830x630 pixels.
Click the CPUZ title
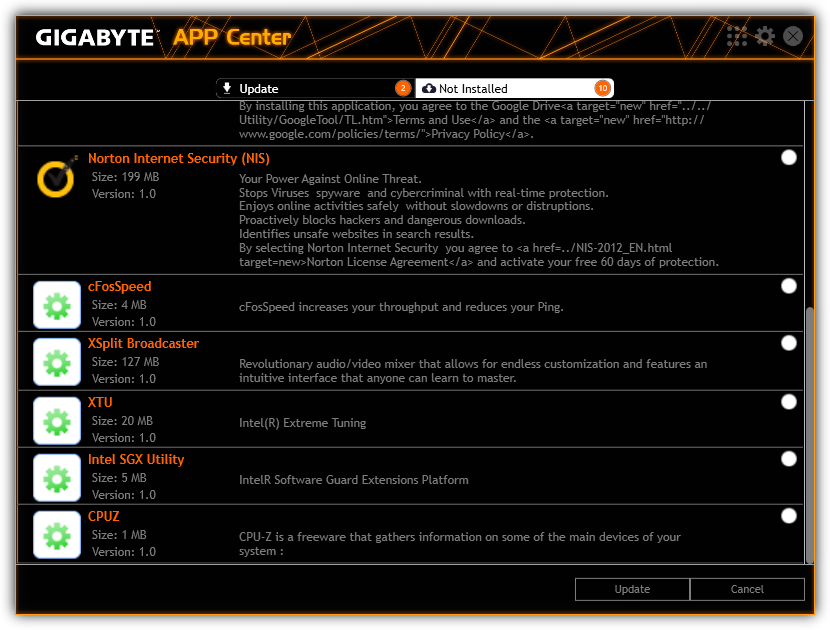pyautogui.click(x=104, y=516)
